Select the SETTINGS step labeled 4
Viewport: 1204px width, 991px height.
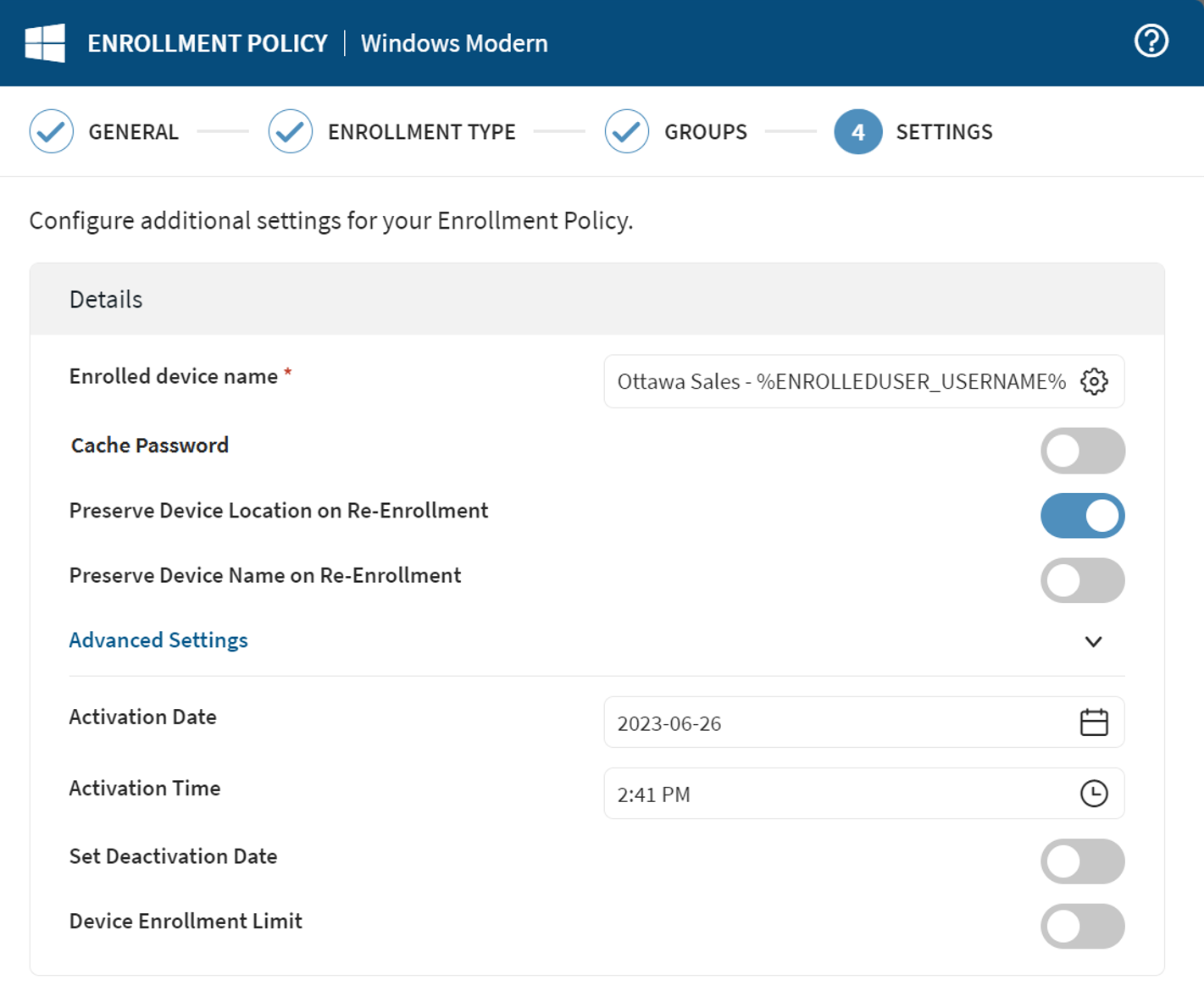pyautogui.click(x=857, y=131)
